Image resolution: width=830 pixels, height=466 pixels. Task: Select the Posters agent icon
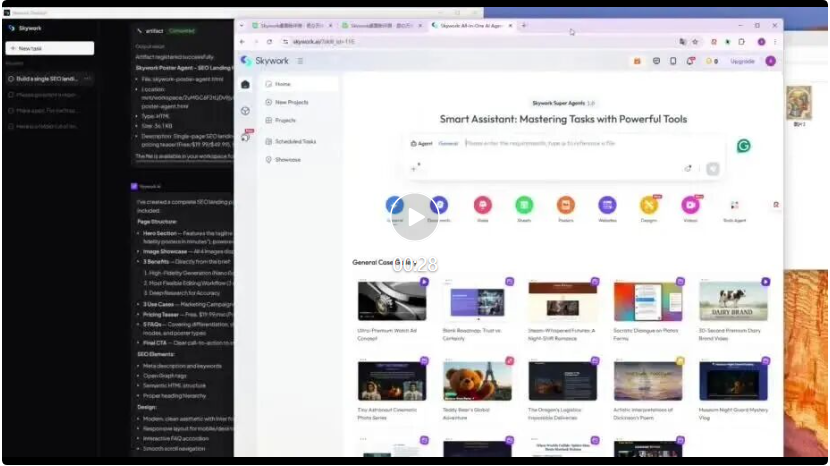pos(566,204)
